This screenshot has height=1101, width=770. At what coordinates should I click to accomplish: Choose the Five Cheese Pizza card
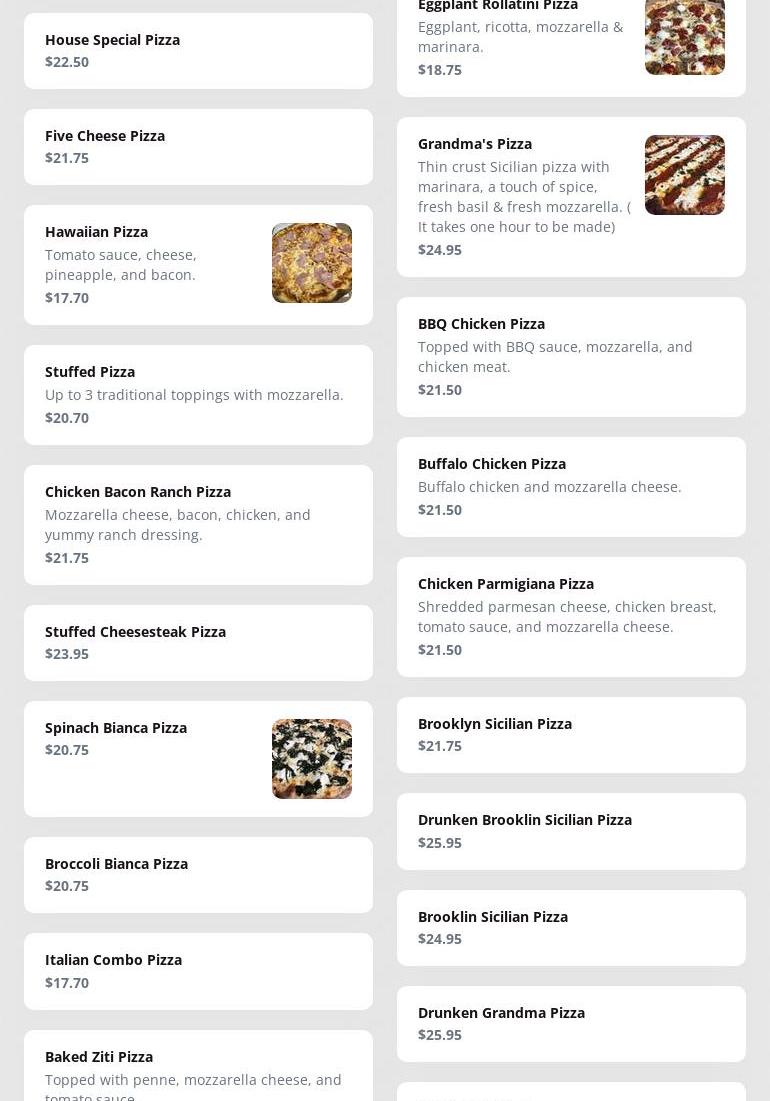tap(198, 147)
